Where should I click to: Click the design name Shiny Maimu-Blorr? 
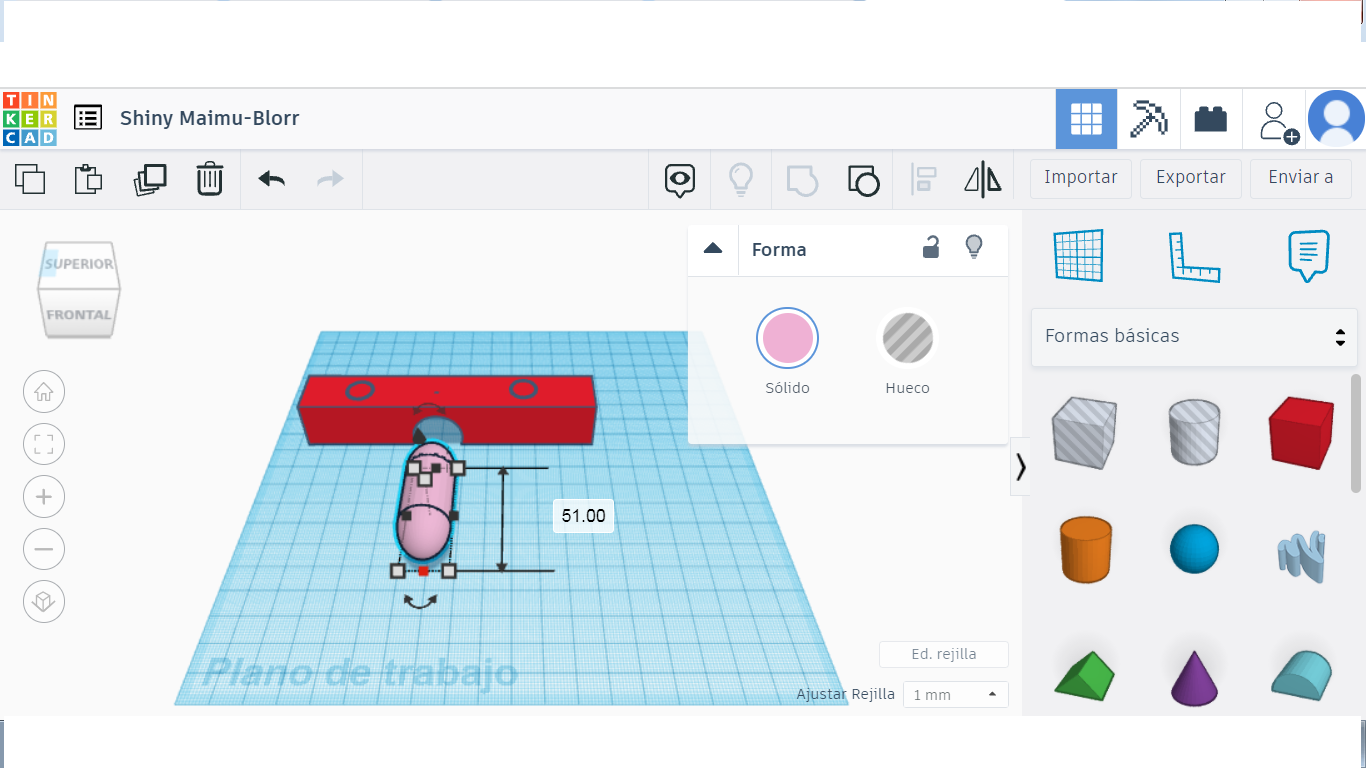point(210,118)
